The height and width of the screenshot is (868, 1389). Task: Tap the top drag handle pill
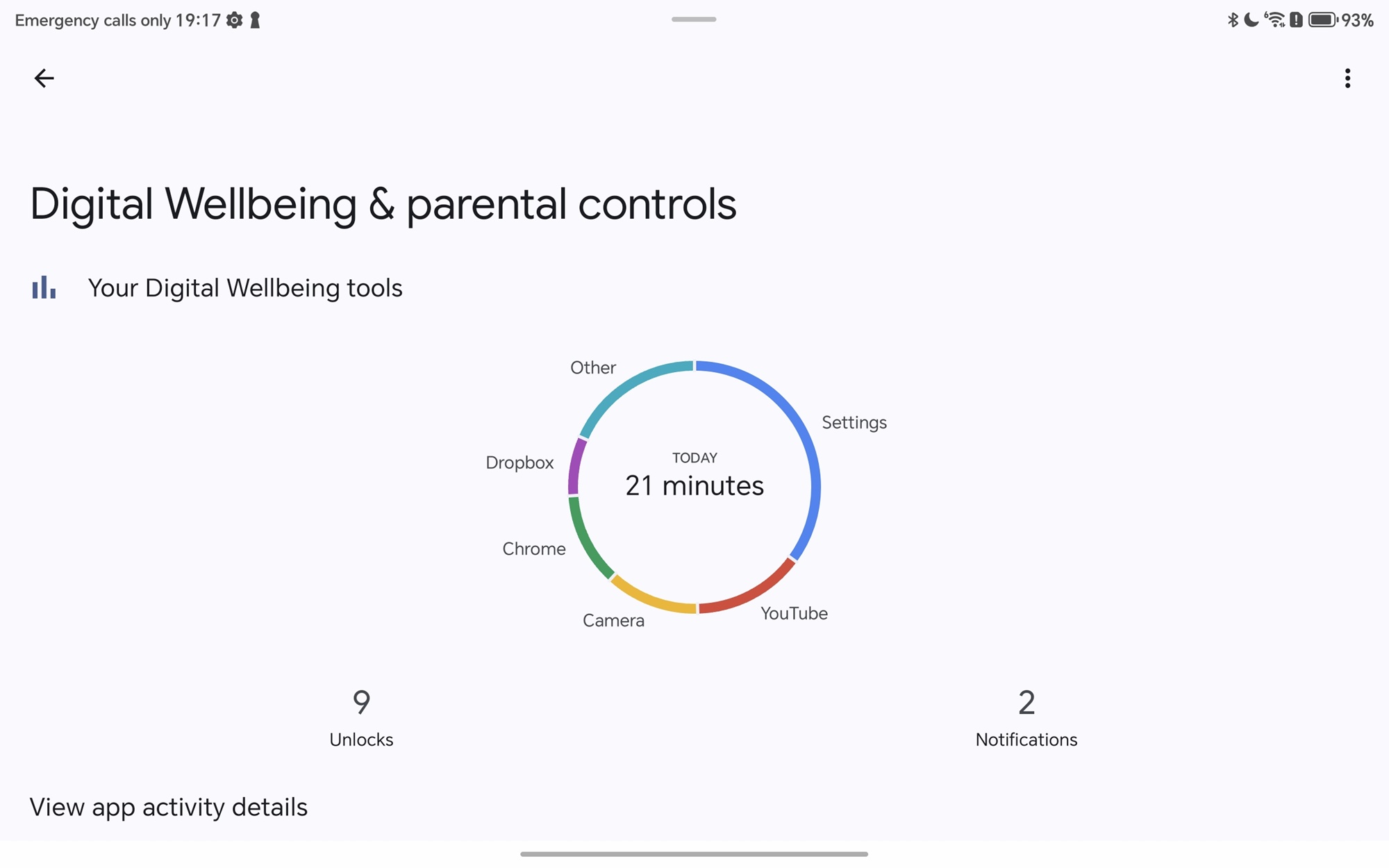click(694, 19)
